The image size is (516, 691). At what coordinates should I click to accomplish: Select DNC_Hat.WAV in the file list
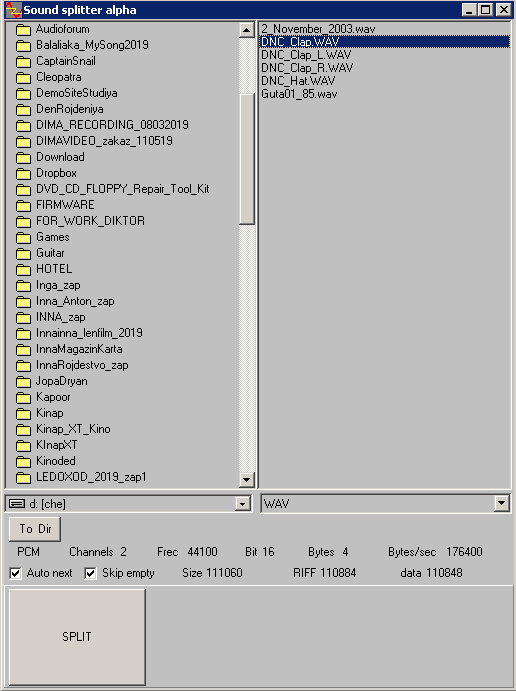298,81
